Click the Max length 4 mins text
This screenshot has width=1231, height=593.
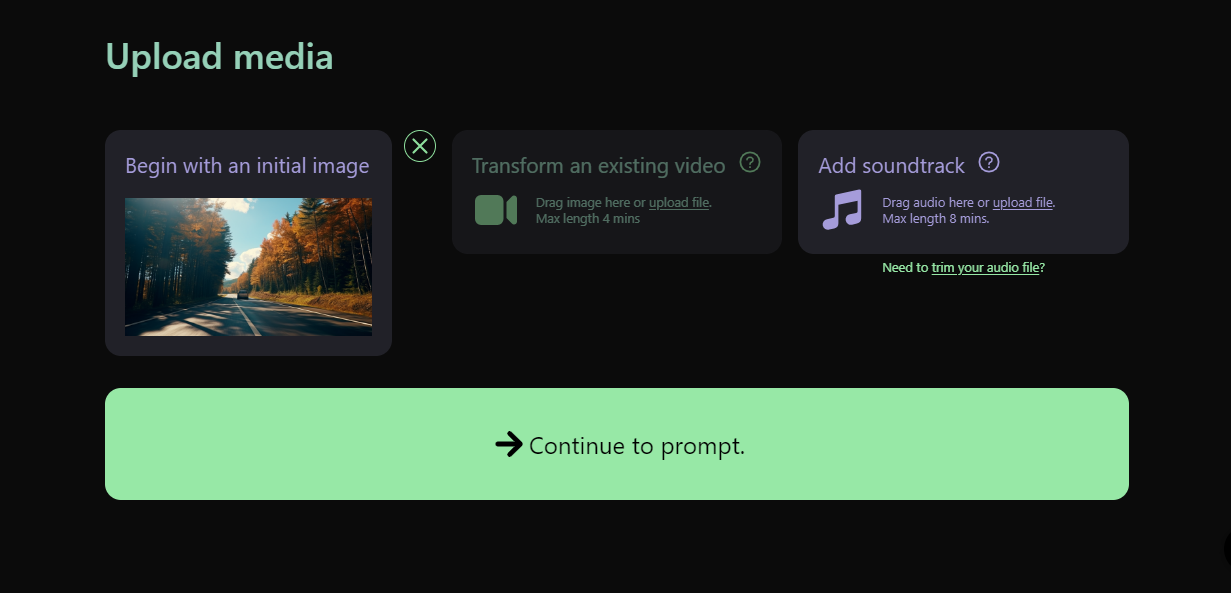(x=588, y=218)
